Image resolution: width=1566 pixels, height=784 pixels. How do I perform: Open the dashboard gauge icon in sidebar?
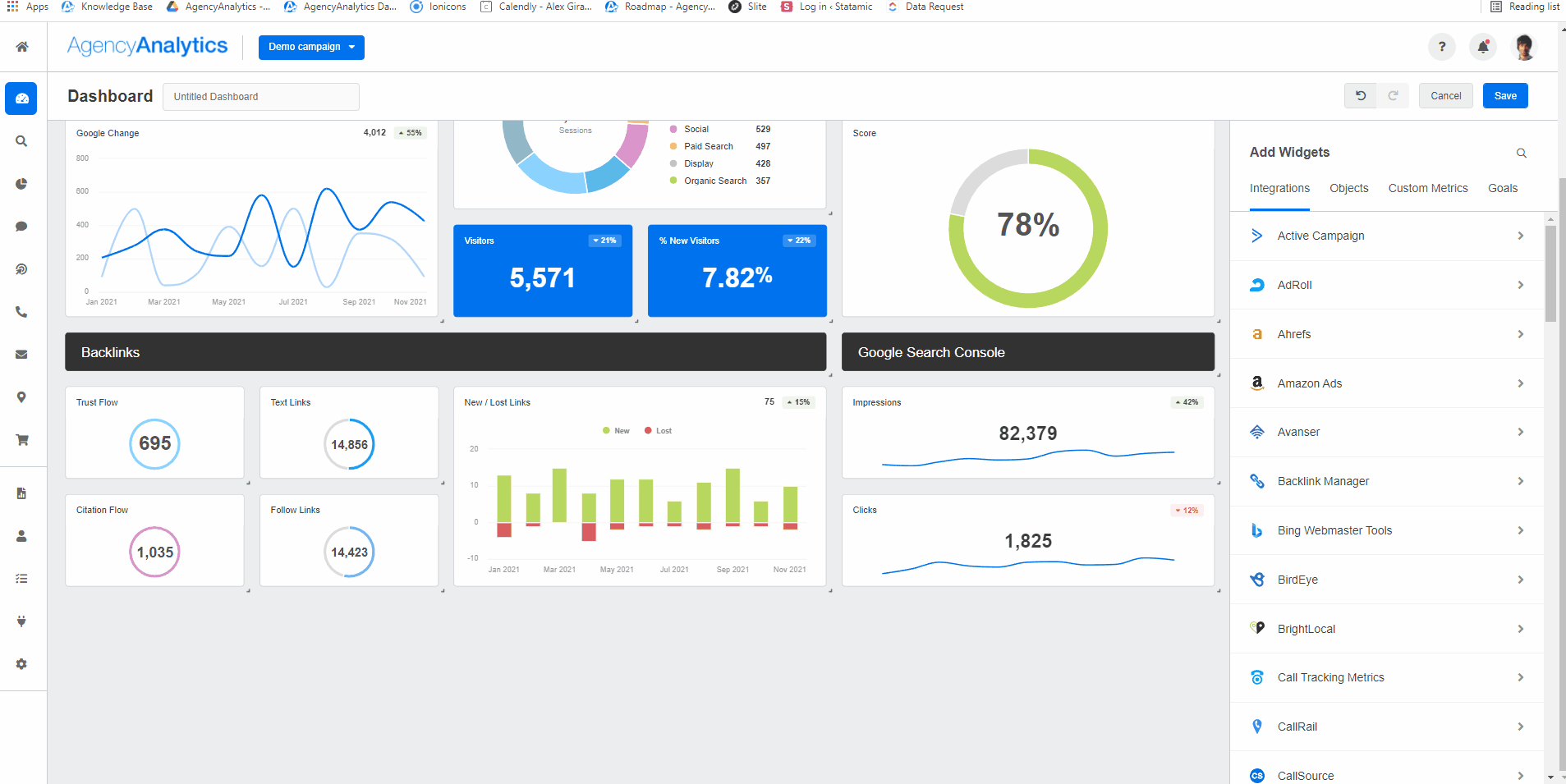click(21, 99)
